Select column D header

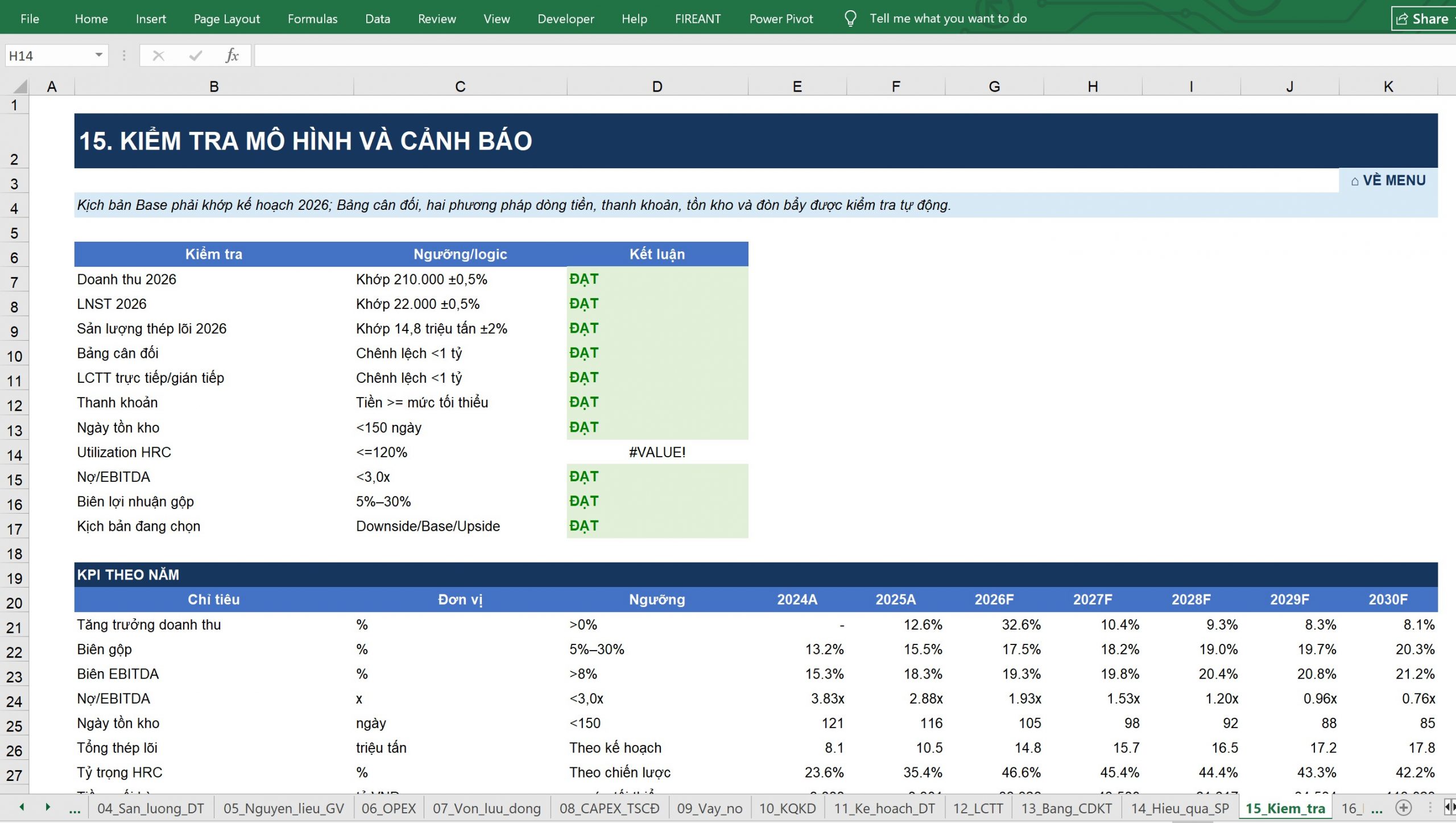(x=657, y=86)
